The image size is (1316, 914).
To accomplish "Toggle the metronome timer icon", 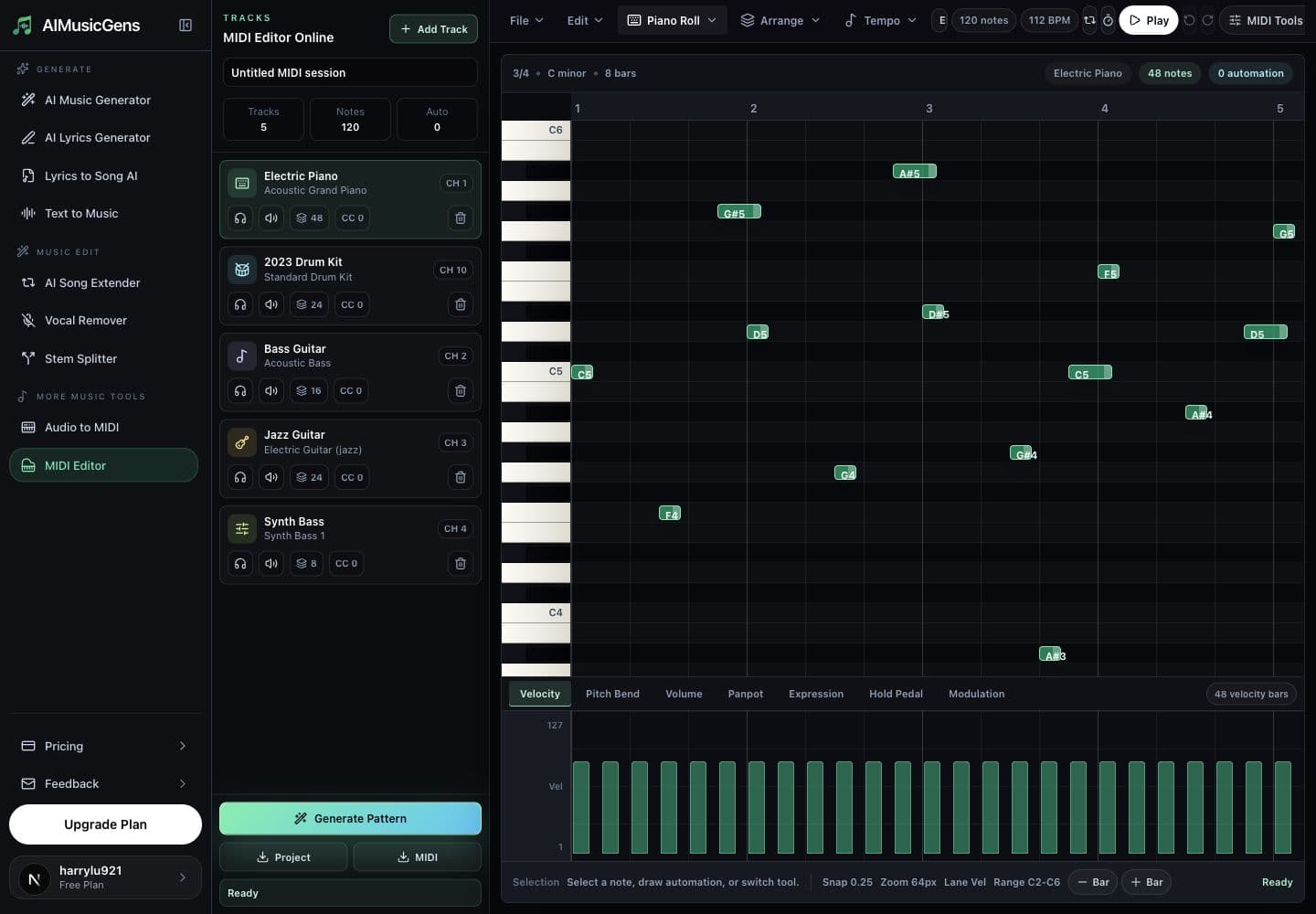I will tap(1108, 20).
